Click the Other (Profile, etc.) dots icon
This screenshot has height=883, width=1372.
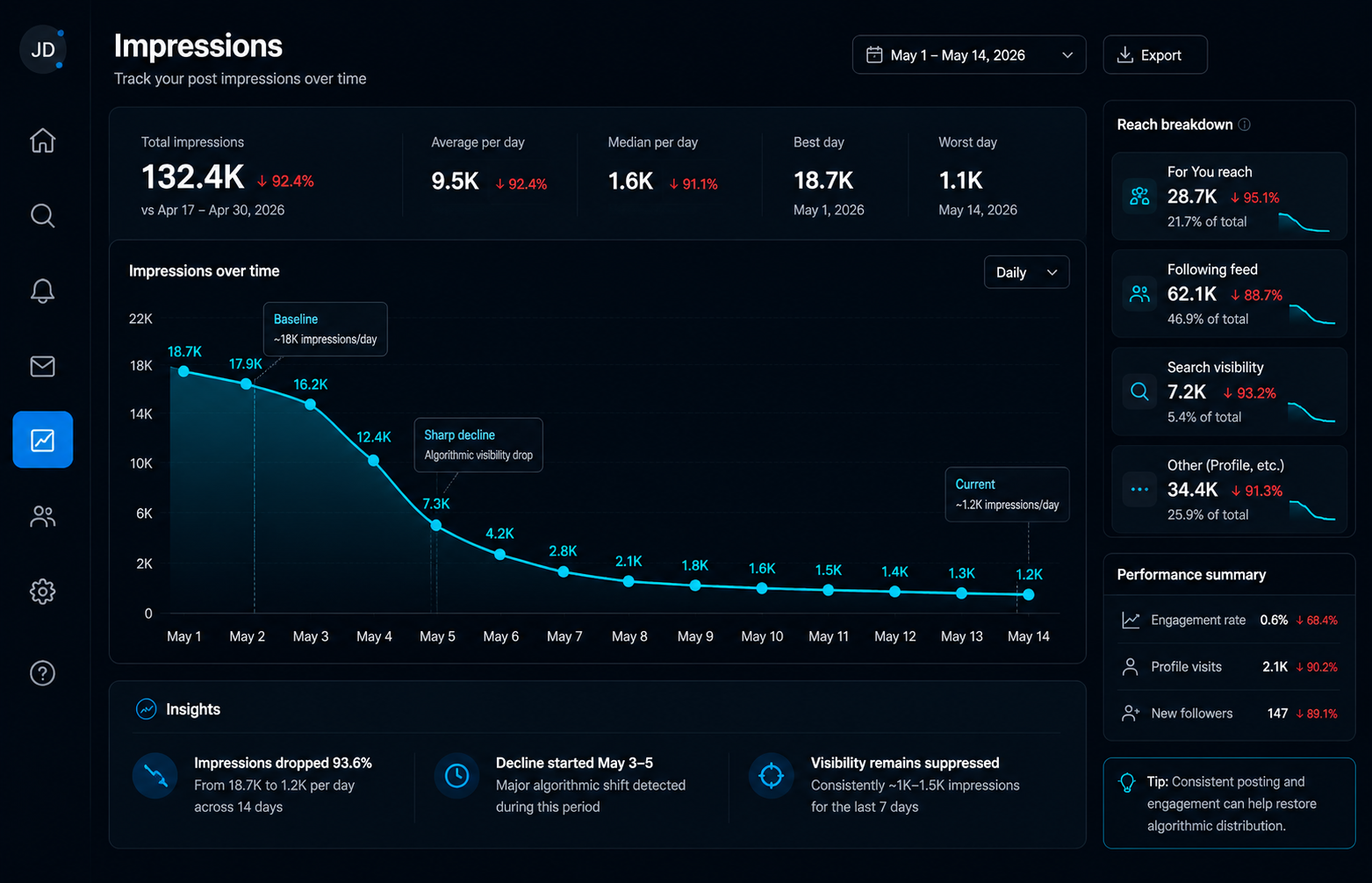[1139, 489]
